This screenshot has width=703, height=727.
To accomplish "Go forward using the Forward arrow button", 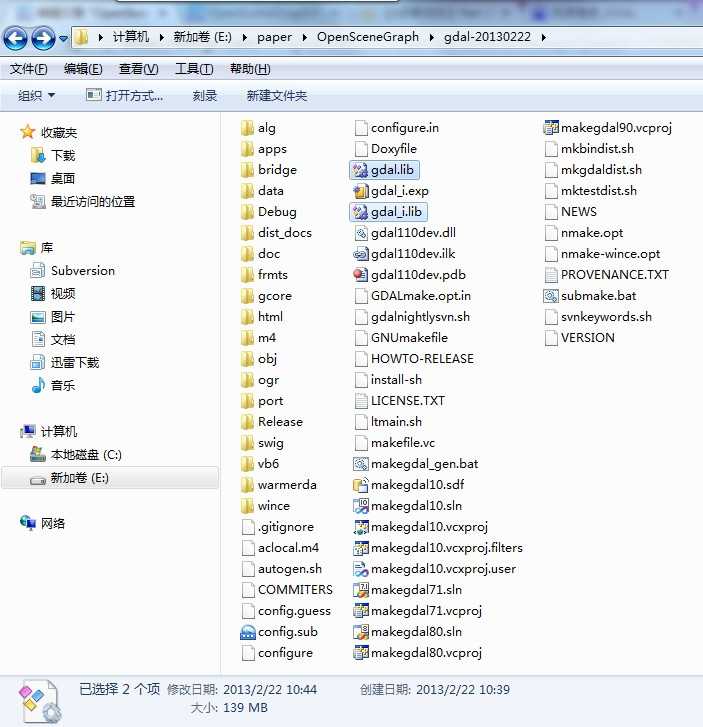I will tap(43, 38).
